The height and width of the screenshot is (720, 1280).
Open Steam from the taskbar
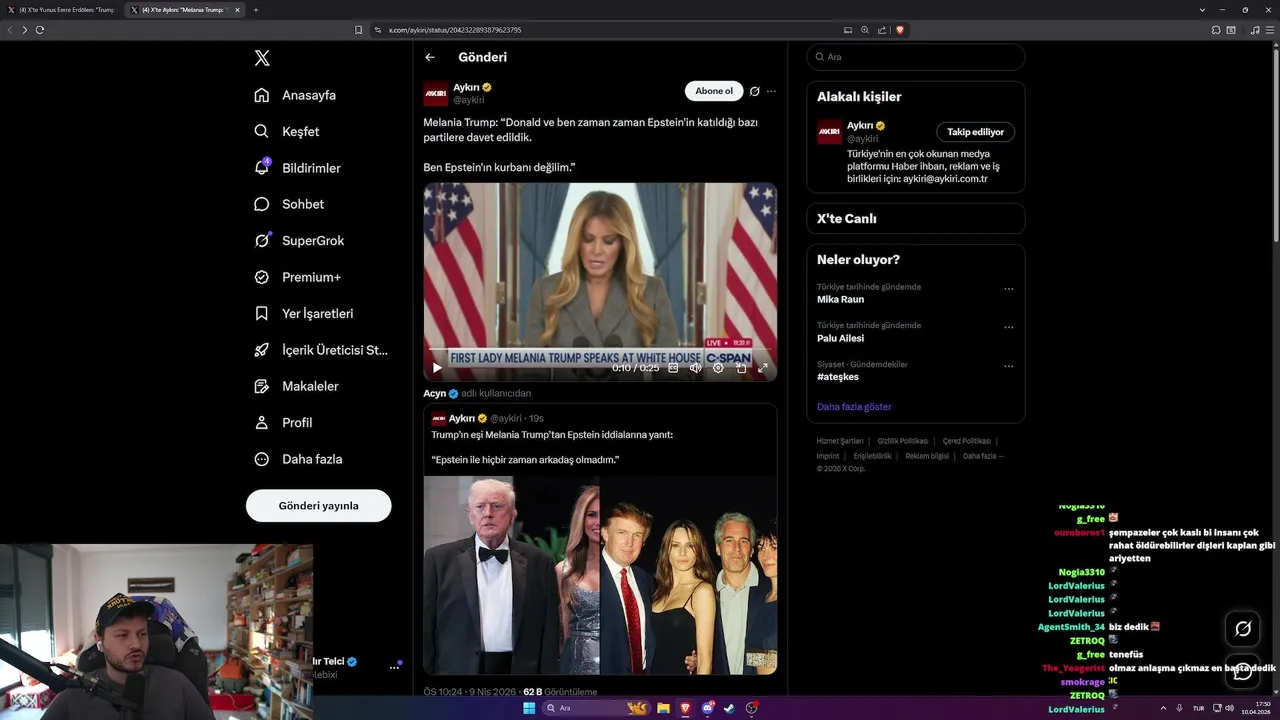pyautogui.click(x=729, y=708)
